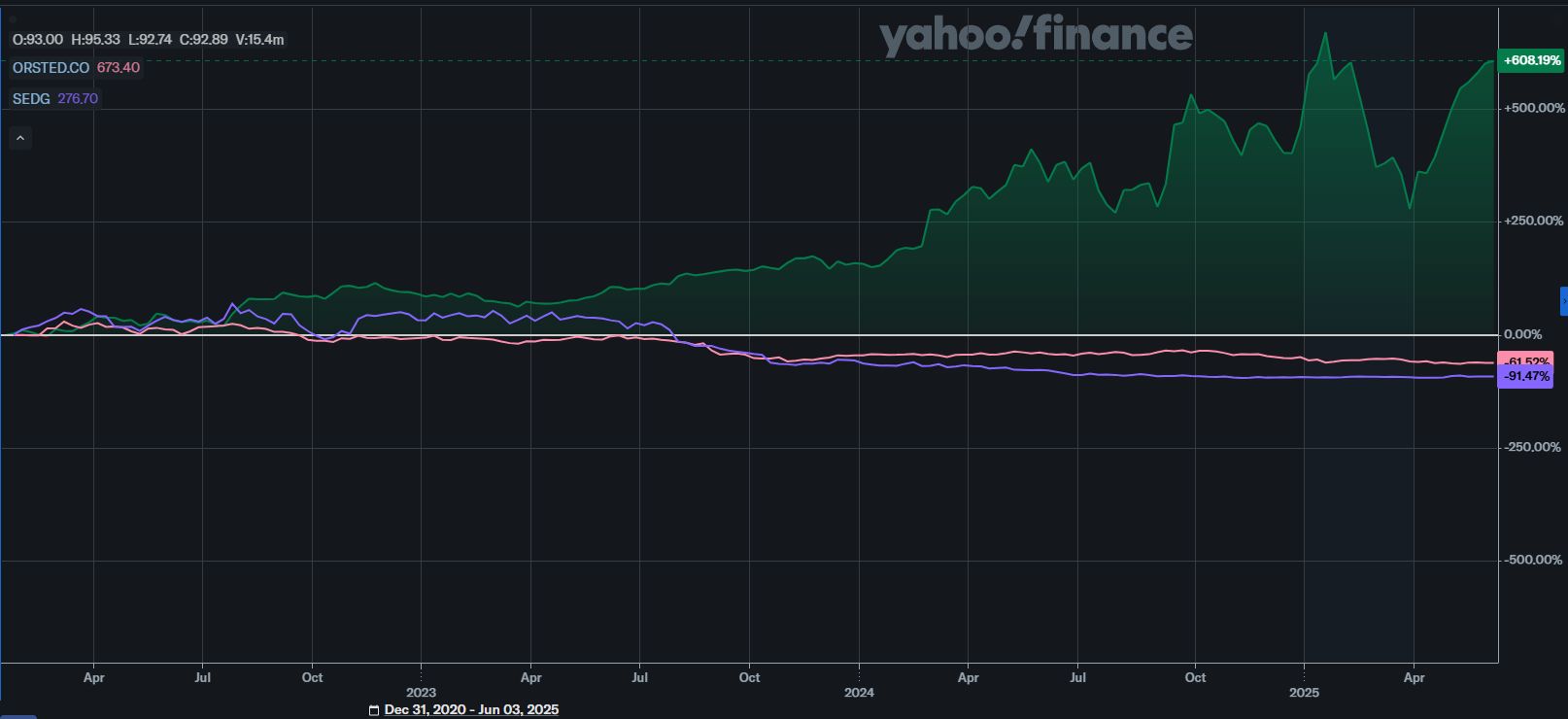The image size is (1568, 719).
Task: Click the +500.00% label on the price axis
Action: [x=1533, y=108]
